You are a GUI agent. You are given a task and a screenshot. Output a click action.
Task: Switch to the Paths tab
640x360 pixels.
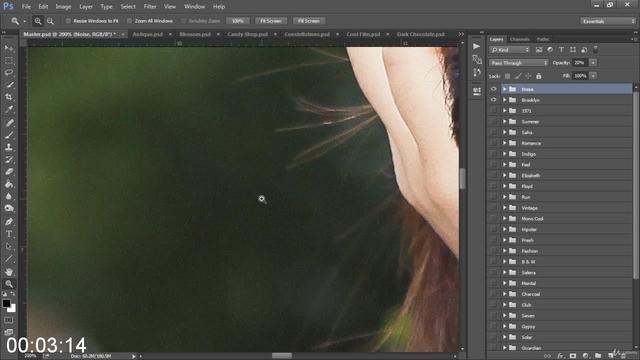tap(543, 39)
